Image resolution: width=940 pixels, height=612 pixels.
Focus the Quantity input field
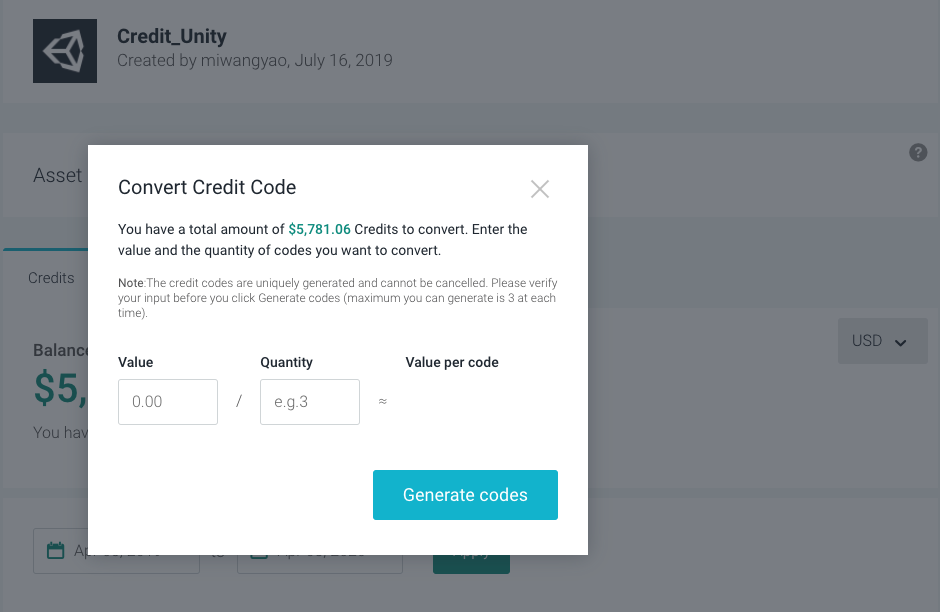pos(310,402)
